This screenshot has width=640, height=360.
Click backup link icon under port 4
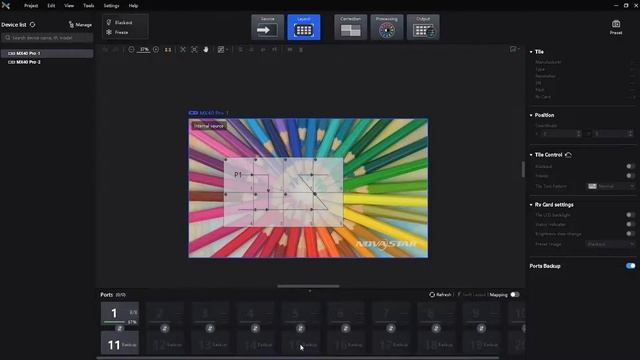coord(255,328)
